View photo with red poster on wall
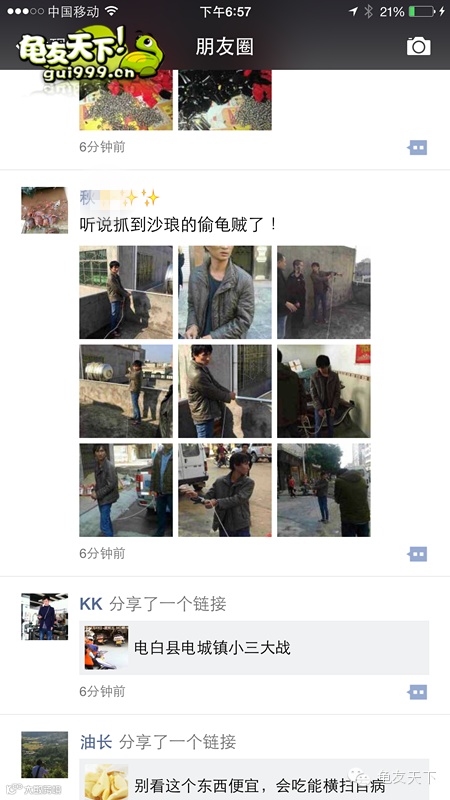 [x=324, y=391]
